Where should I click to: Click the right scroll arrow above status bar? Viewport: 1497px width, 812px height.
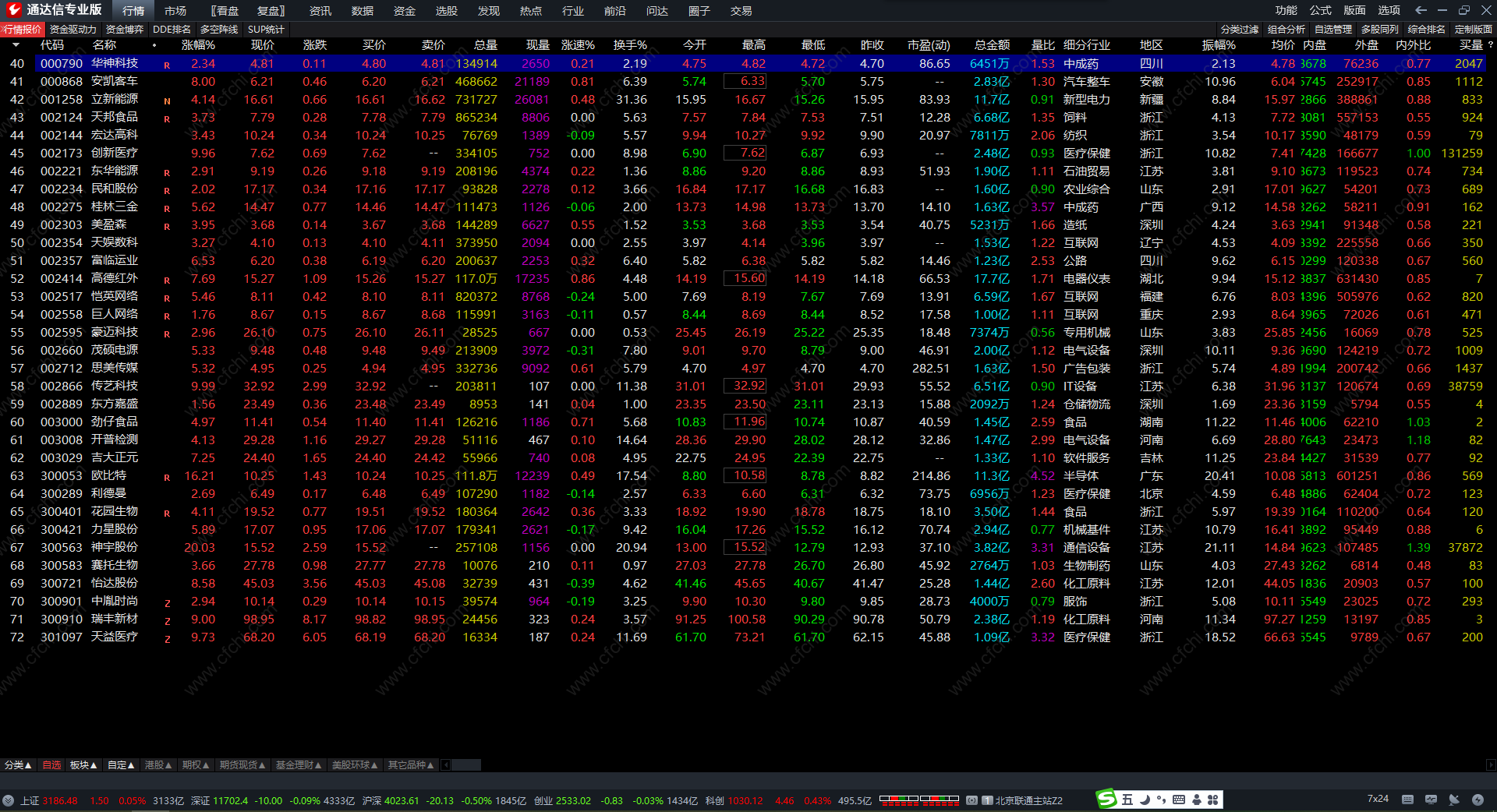point(1491,765)
